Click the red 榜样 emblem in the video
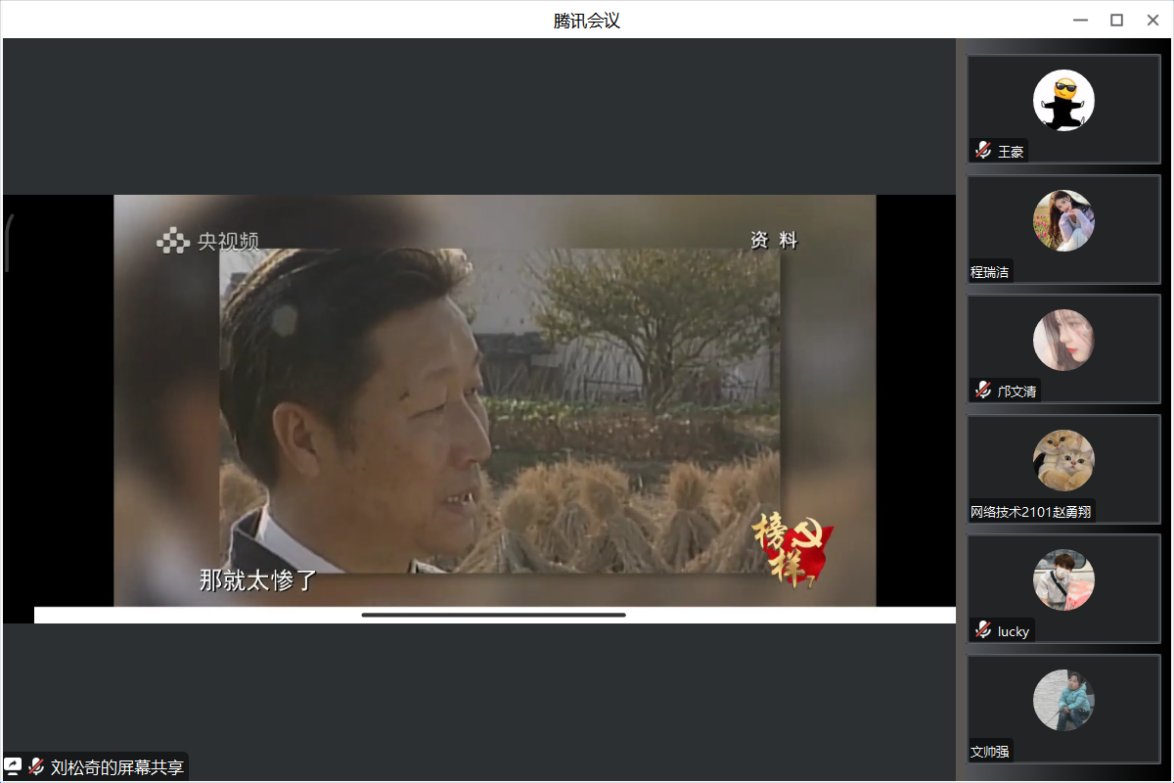This screenshot has height=783, width=1174. (x=792, y=550)
